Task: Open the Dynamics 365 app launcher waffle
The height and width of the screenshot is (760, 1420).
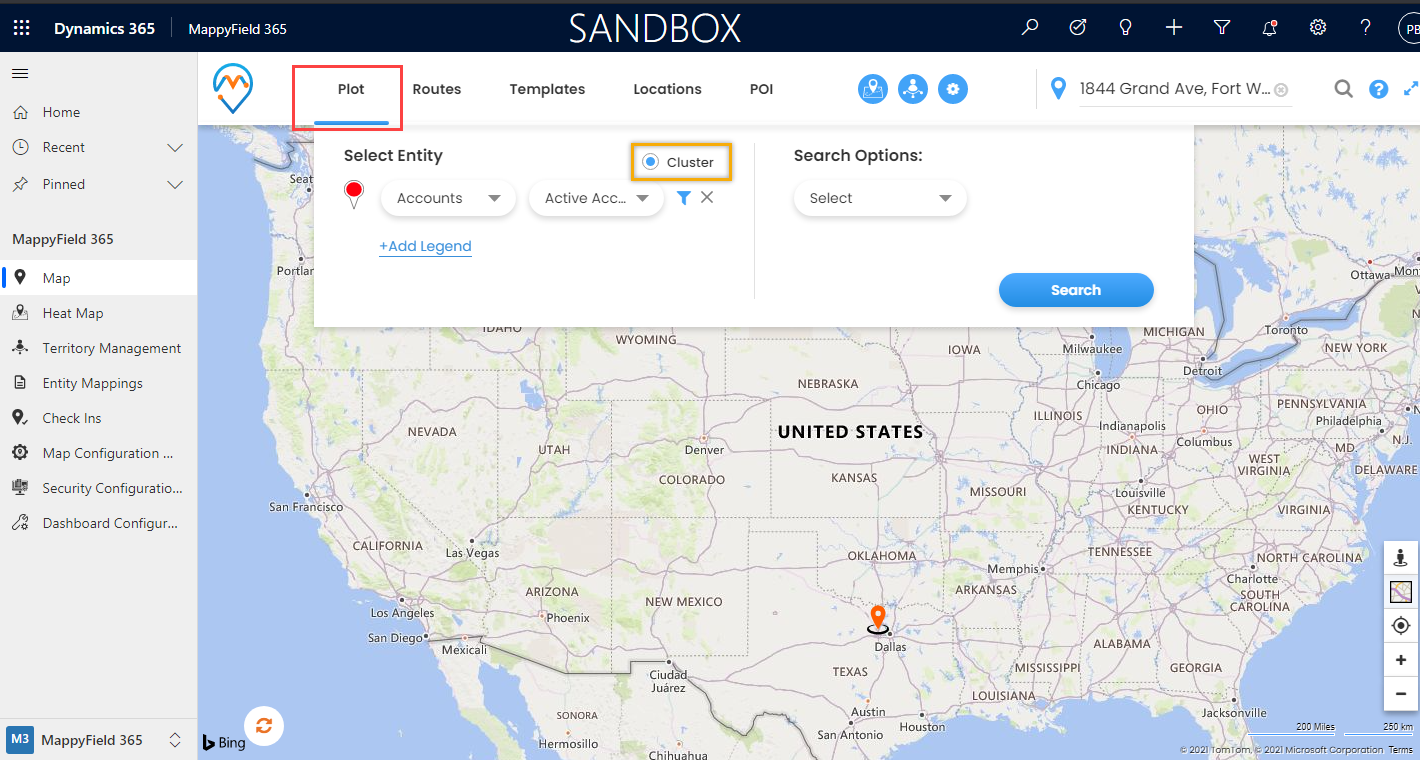Action: pos(21,28)
